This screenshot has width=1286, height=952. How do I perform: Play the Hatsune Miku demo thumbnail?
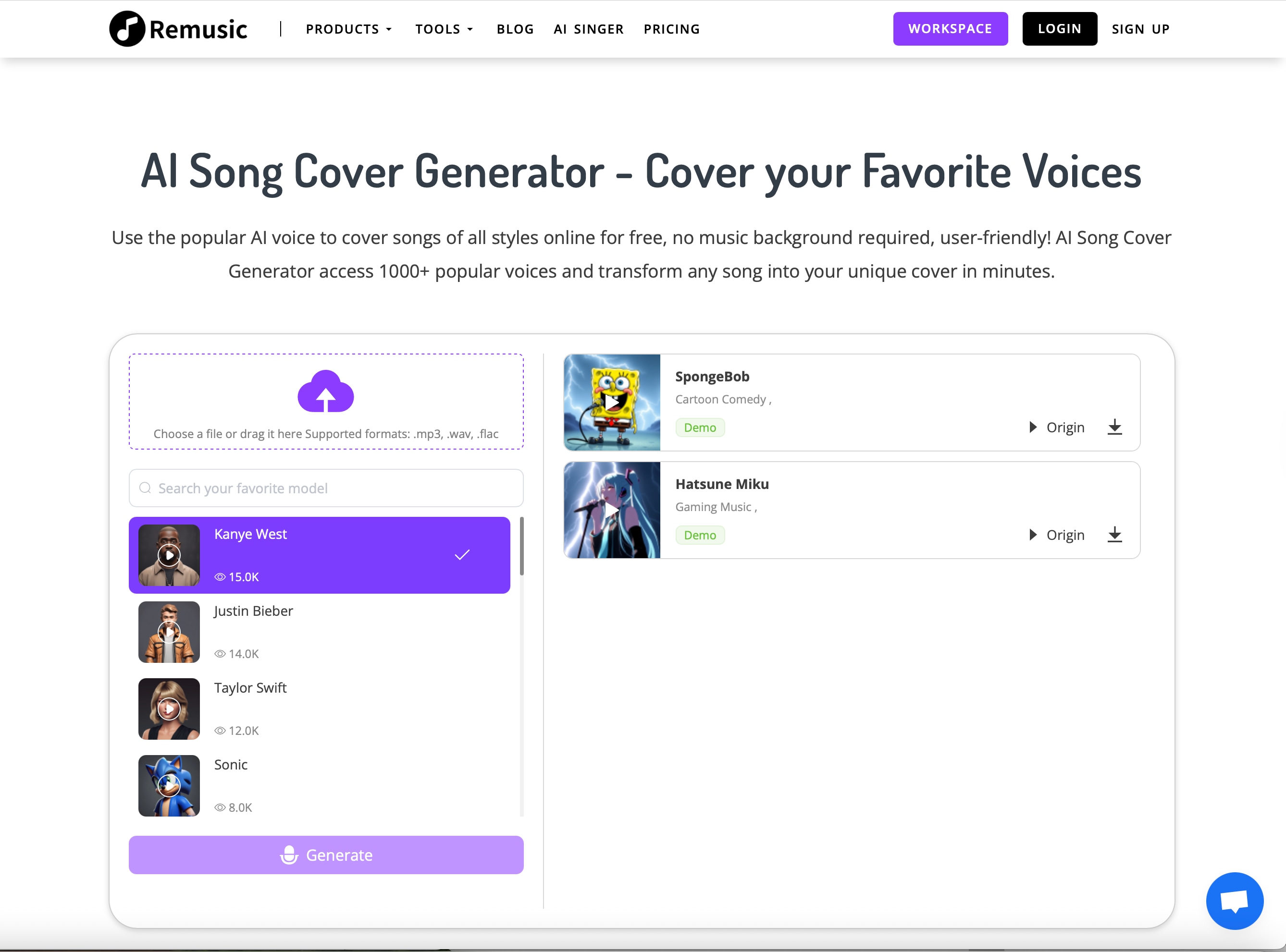(x=612, y=510)
